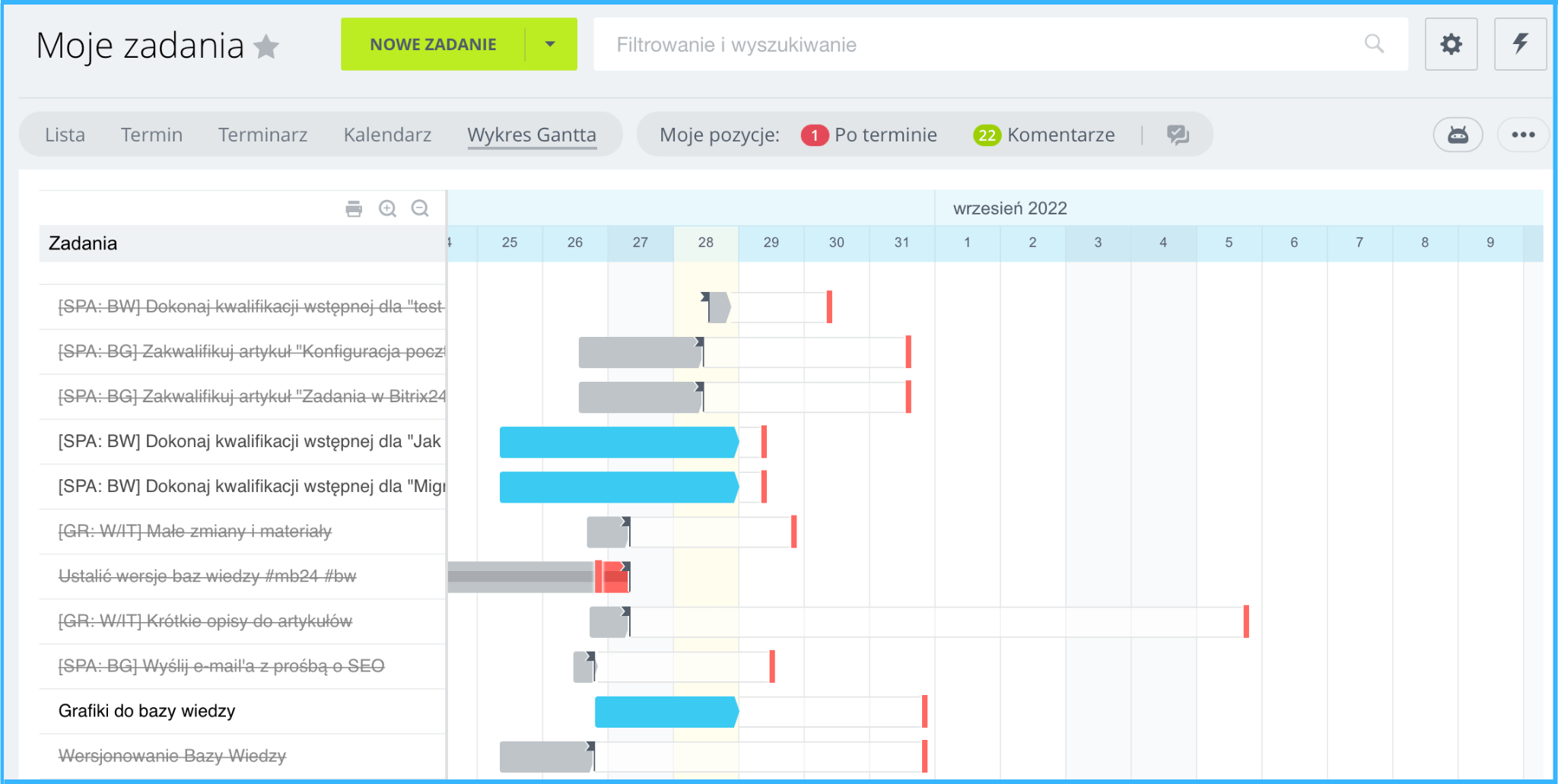Expand the Nowe zadanie dropdown arrow

550,44
